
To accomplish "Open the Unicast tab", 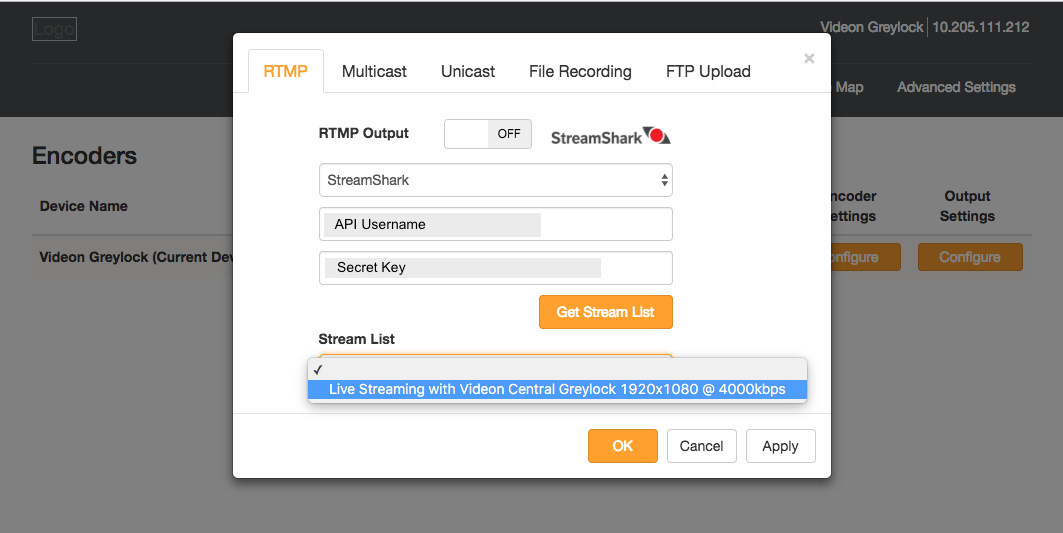I will (468, 71).
